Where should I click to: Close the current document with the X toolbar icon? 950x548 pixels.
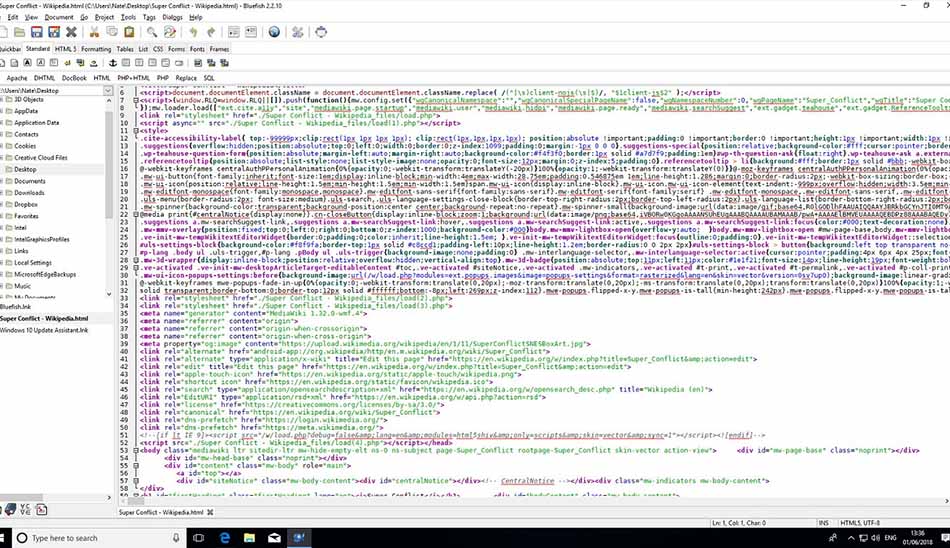point(71,32)
